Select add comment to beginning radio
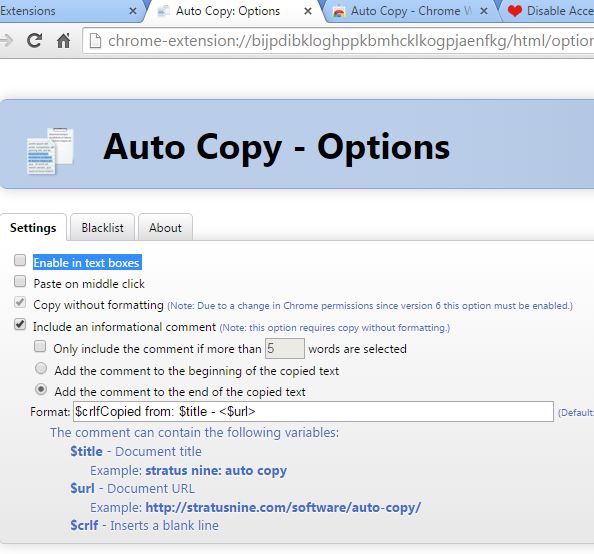Image resolution: width=594 pixels, height=554 pixels. [41, 368]
